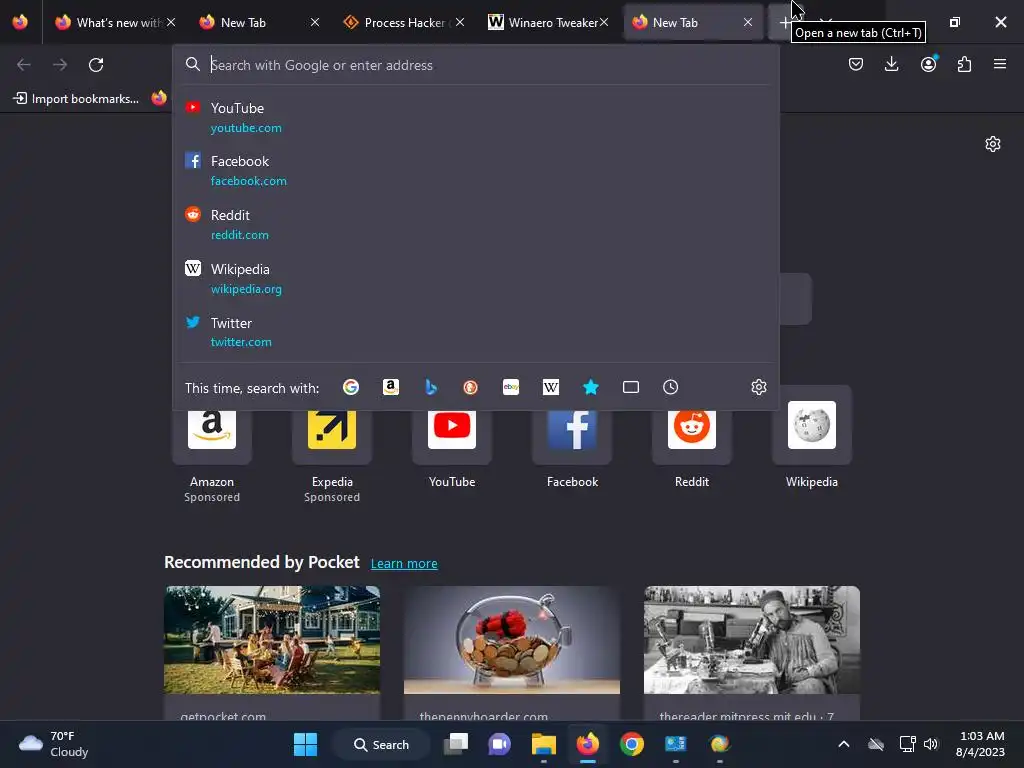
Task: Close the Winaero Tweaker tab
Action: click(604, 22)
